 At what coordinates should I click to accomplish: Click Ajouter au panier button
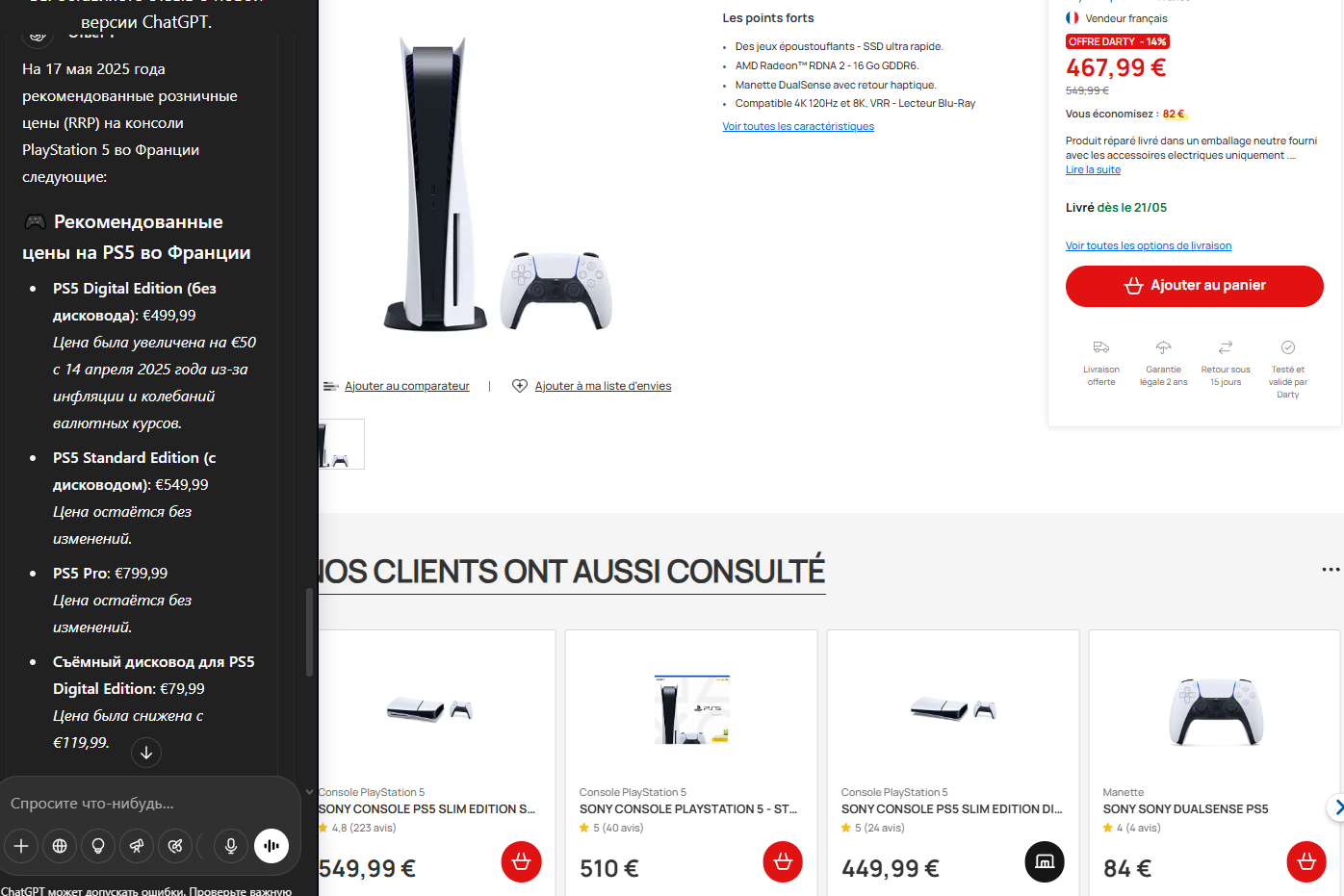coord(1195,286)
